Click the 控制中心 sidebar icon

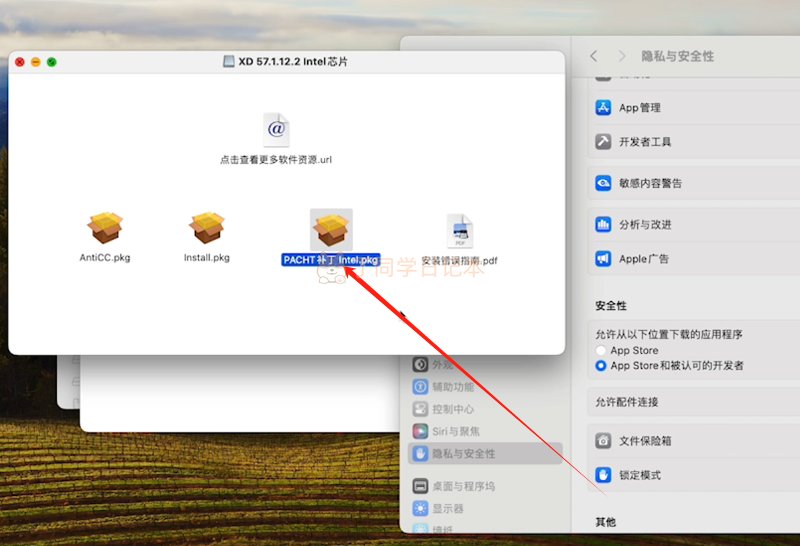click(420, 409)
